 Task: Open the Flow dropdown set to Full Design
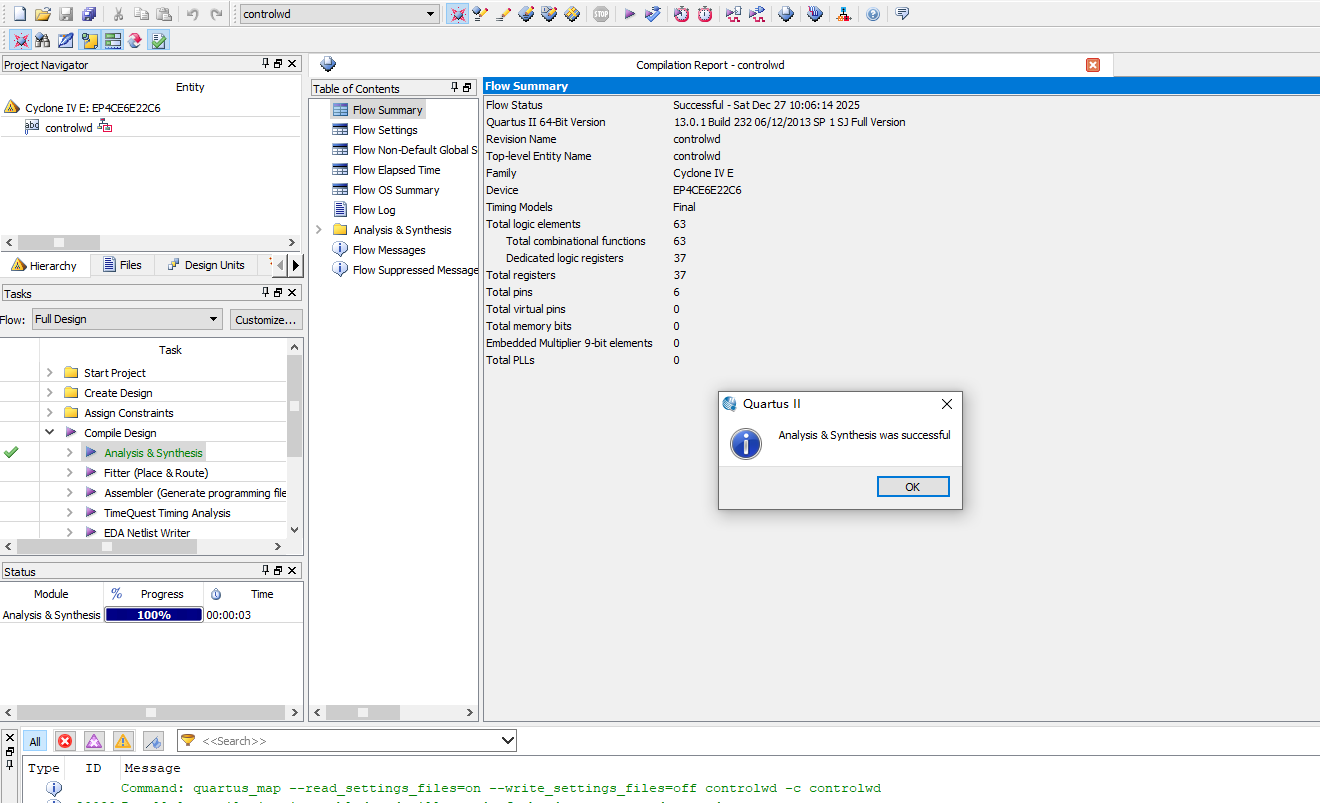(127, 319)
